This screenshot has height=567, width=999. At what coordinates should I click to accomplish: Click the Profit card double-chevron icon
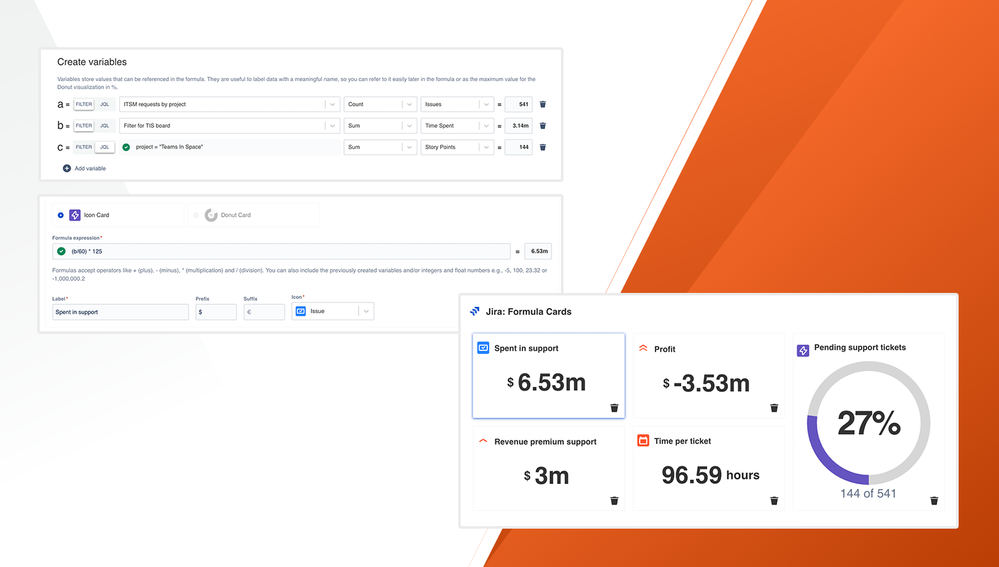pyautogui.click(x=643, y=348)
